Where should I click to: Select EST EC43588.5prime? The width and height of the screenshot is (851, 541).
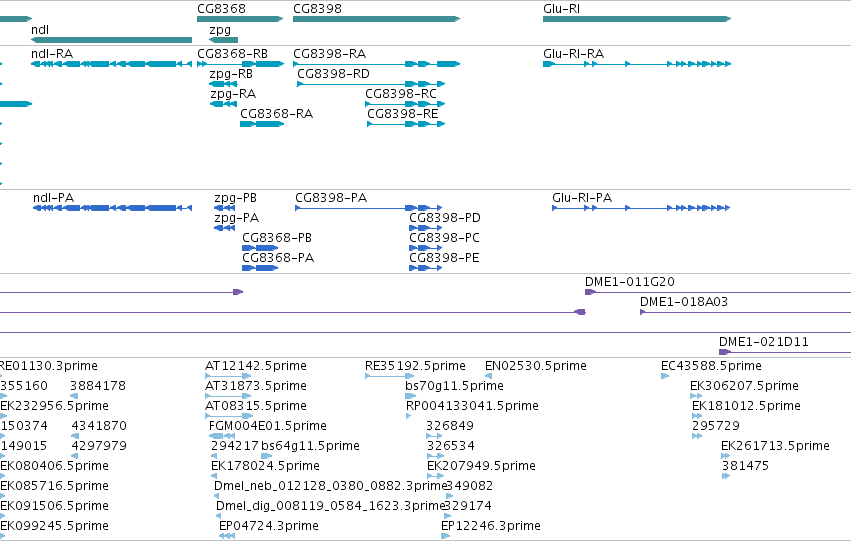(711, 366)
